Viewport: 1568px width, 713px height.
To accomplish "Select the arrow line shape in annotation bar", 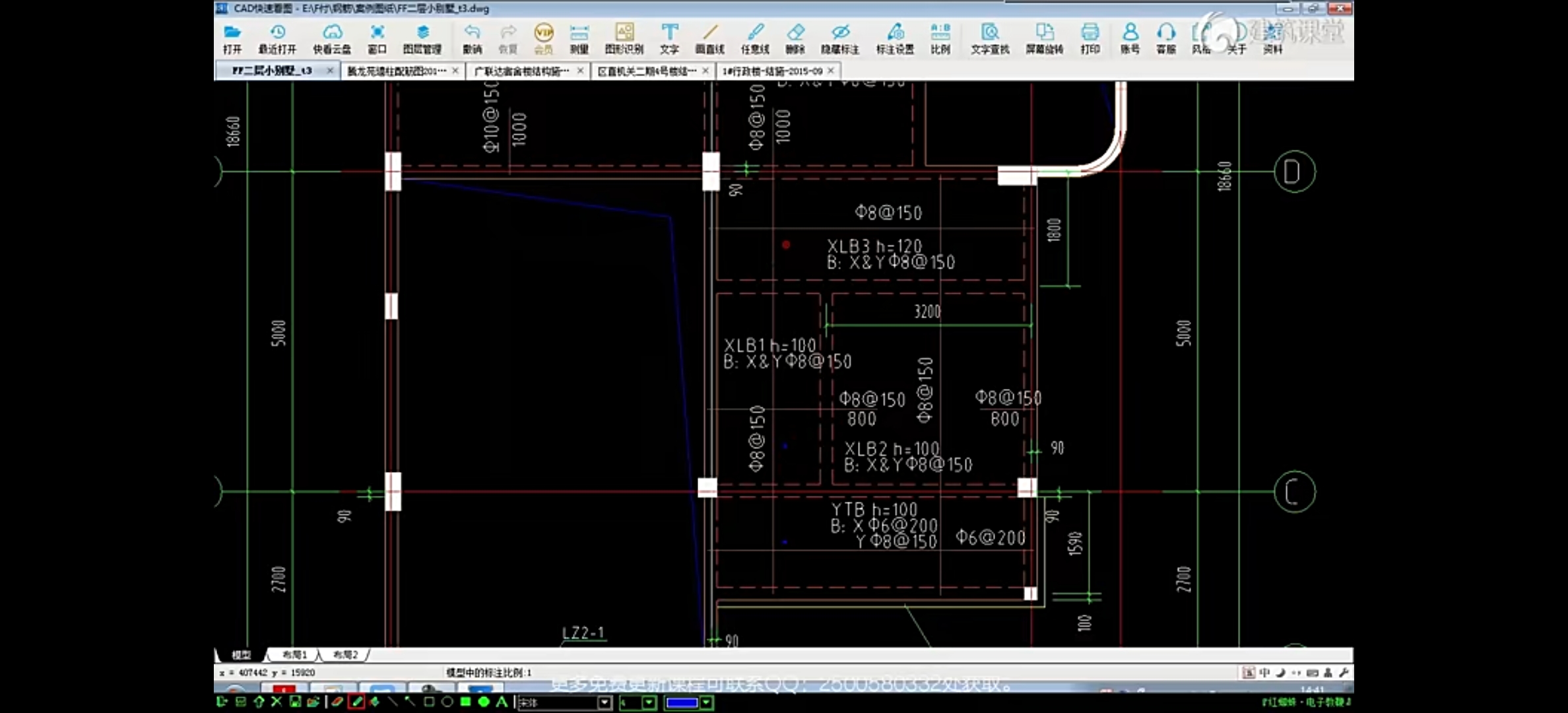I will (x=410, y=702).
